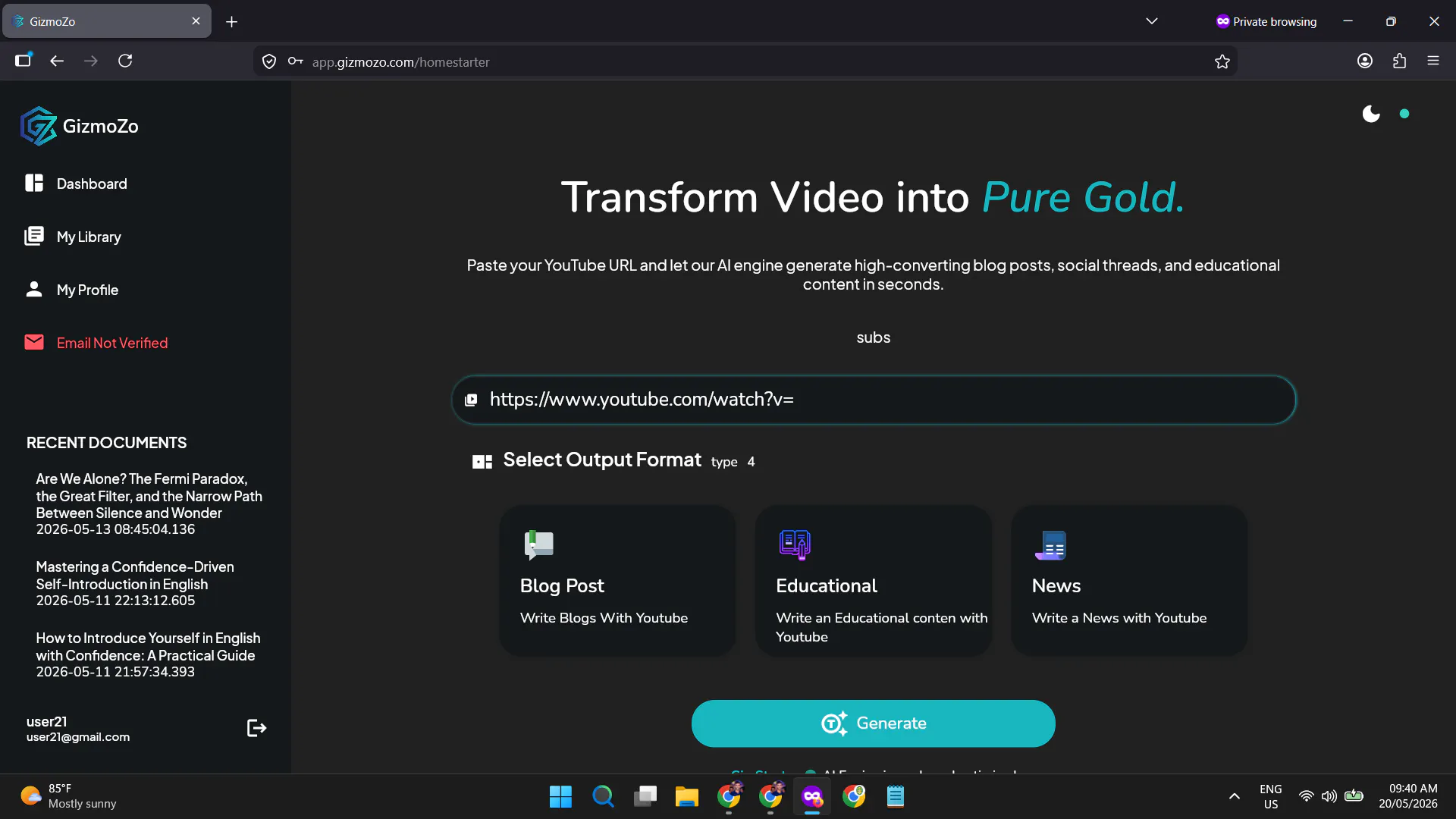1456x819 pixels.
Task: Open the ENG US language switcher
Action: 1271,796
